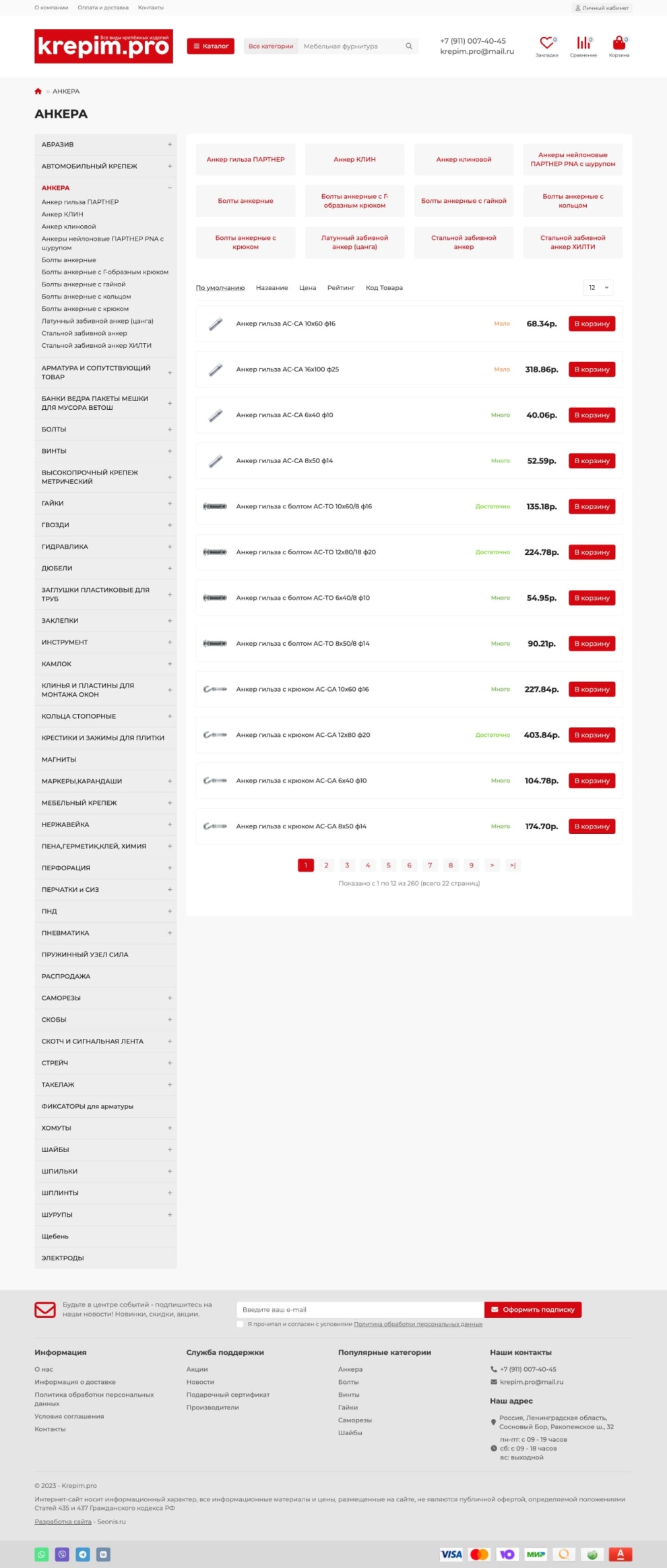Open the Telegram icon in footer
This screenshot has width=667, height=1568.
pos(83,1554)
